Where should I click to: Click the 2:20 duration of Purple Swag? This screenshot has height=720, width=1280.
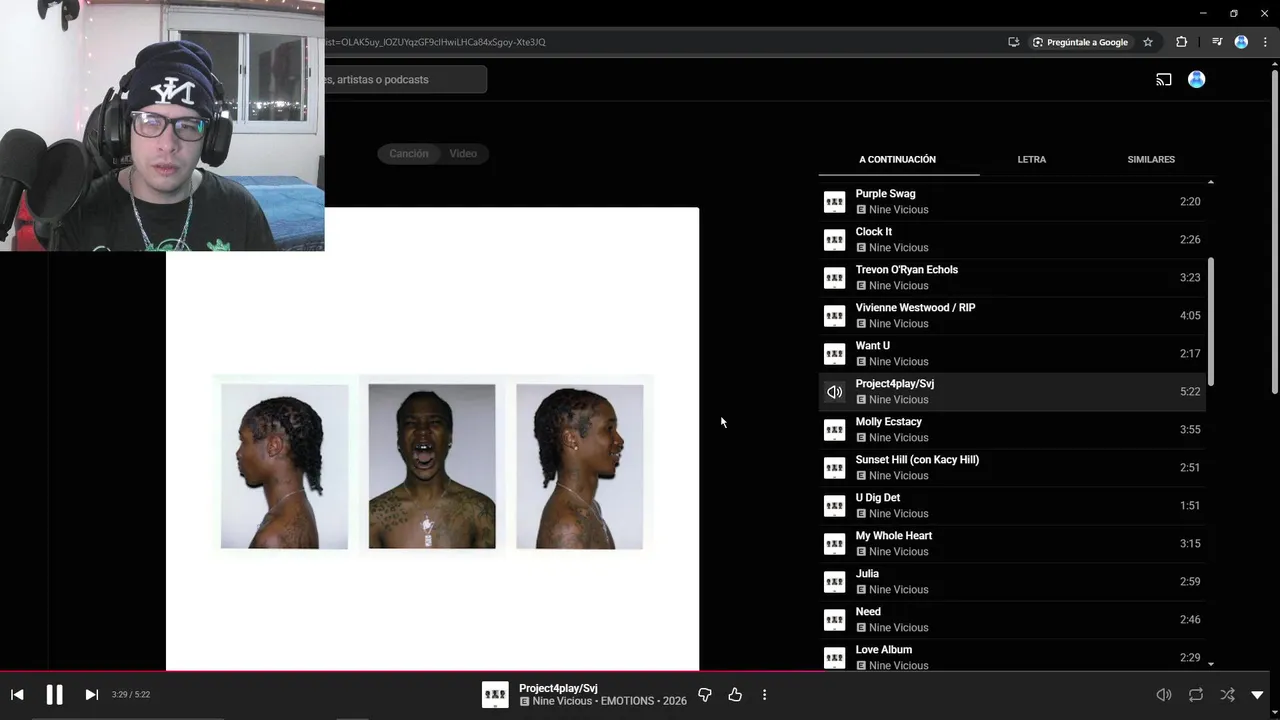click(1189, 201)
